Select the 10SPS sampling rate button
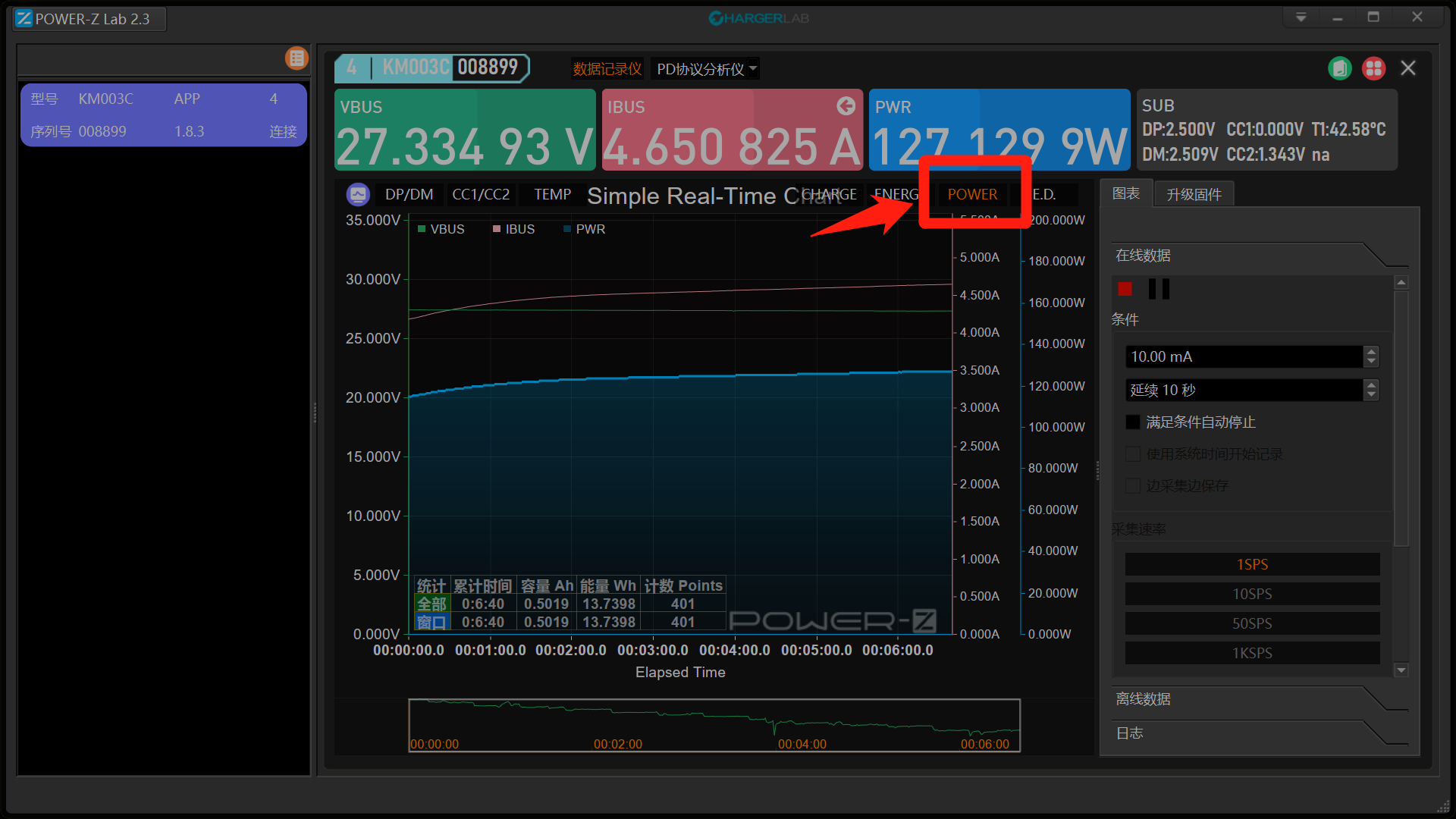1456x819 pixels. [x=1251, y=594]
